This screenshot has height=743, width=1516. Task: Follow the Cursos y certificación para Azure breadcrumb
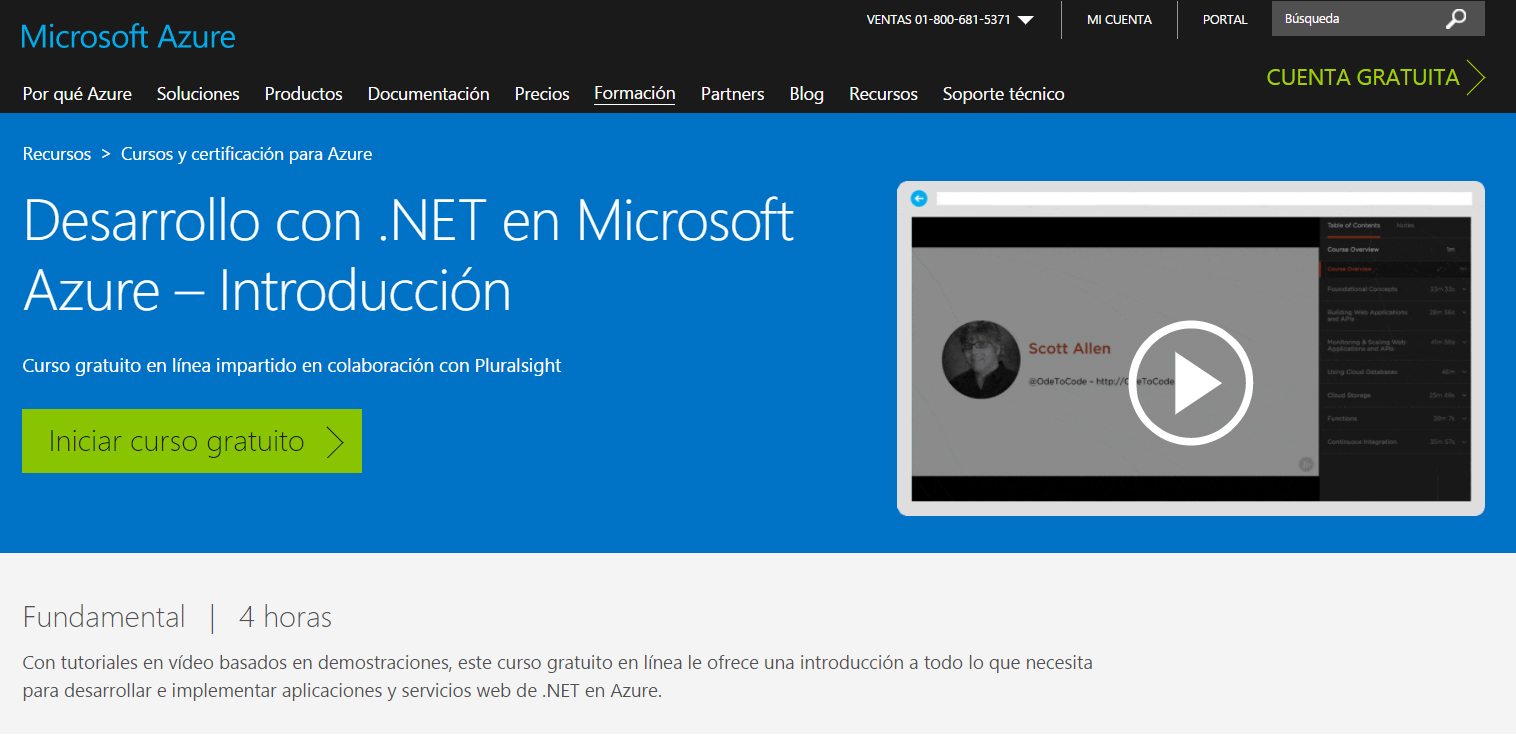click(246, 153)
